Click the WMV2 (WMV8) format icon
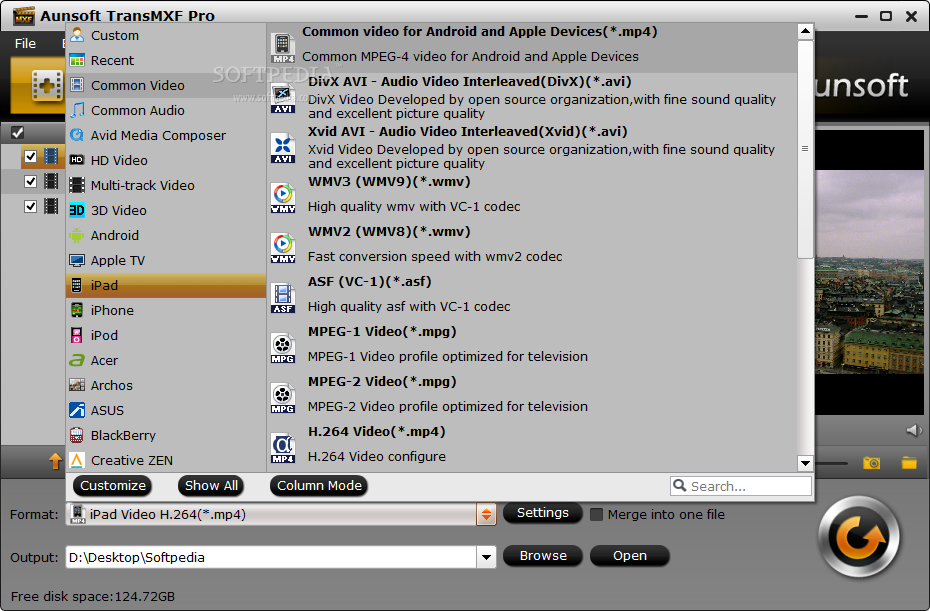The image size is (930, 611). pos(283,248)
